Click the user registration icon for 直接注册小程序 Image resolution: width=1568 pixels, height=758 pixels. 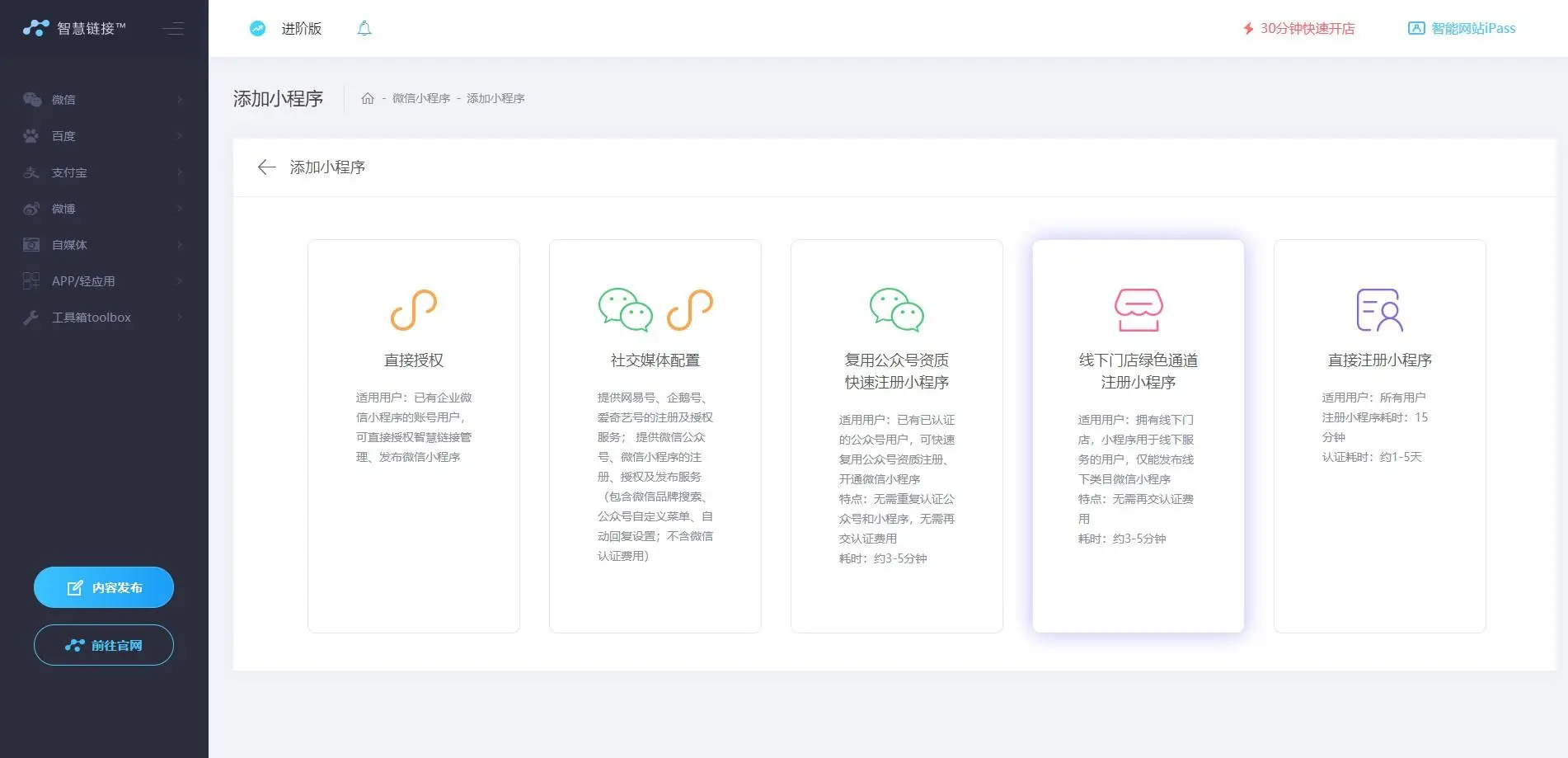[1379, 310]
